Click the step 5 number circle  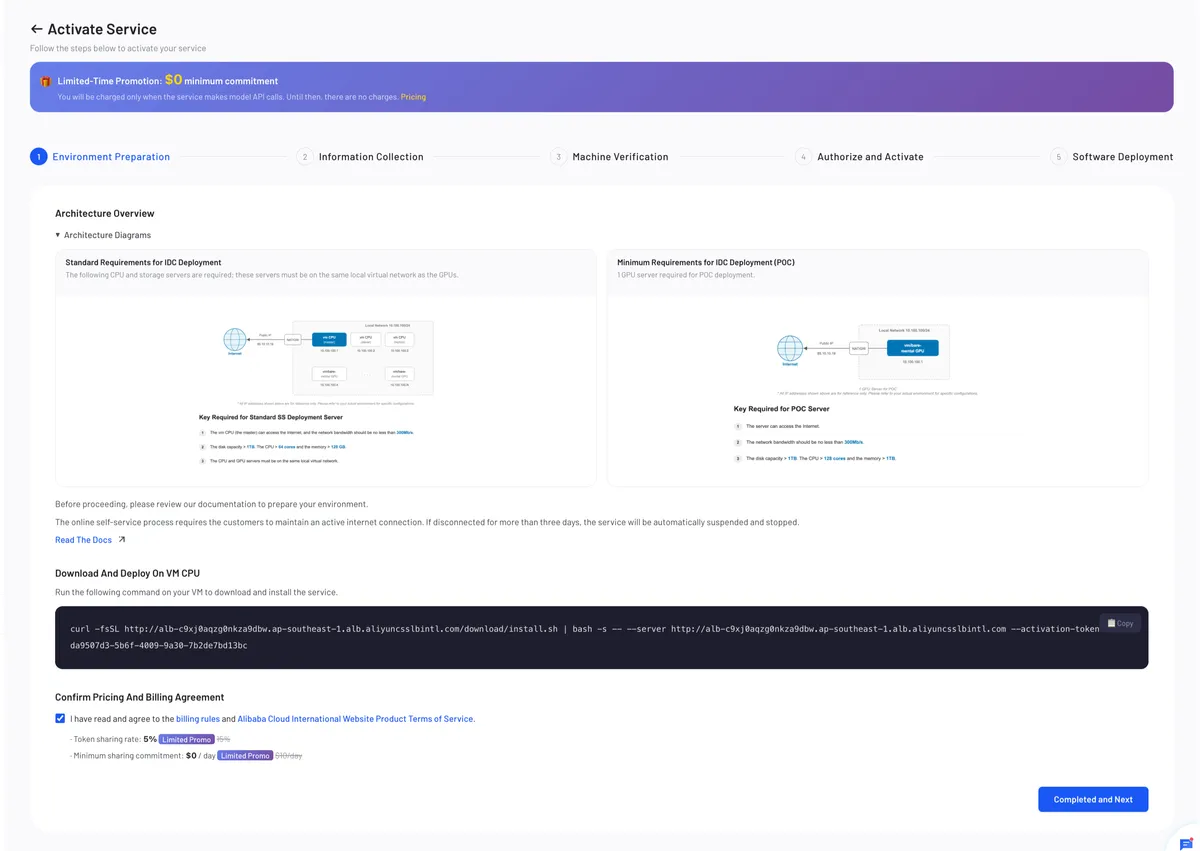click(1058, 157)
